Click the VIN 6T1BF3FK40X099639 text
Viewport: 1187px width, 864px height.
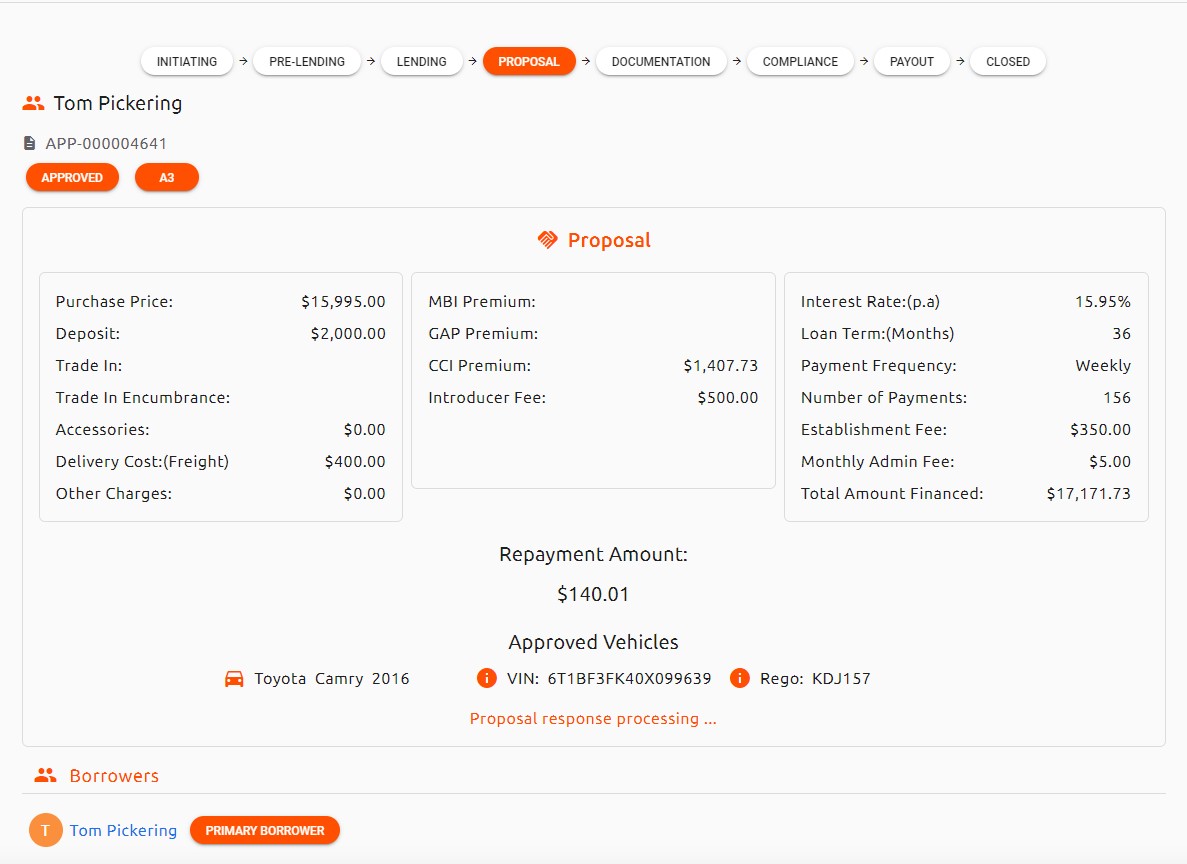click(x=630, y=678)
